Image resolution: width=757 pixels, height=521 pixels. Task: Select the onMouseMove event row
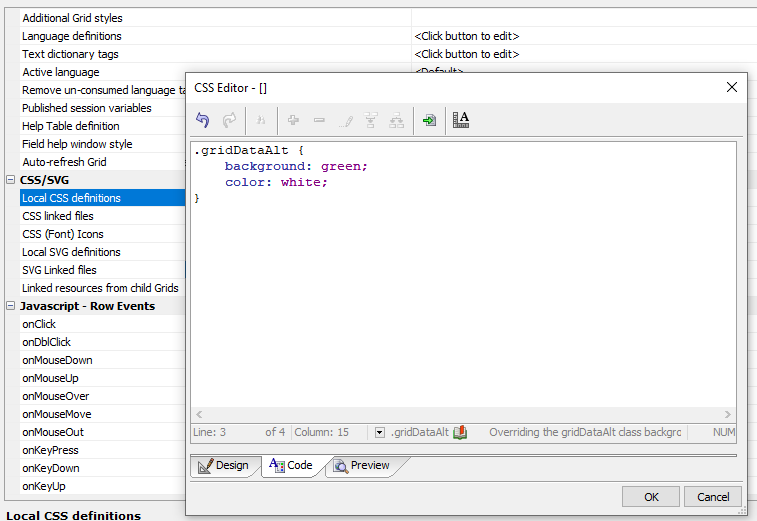pos(102,414)
